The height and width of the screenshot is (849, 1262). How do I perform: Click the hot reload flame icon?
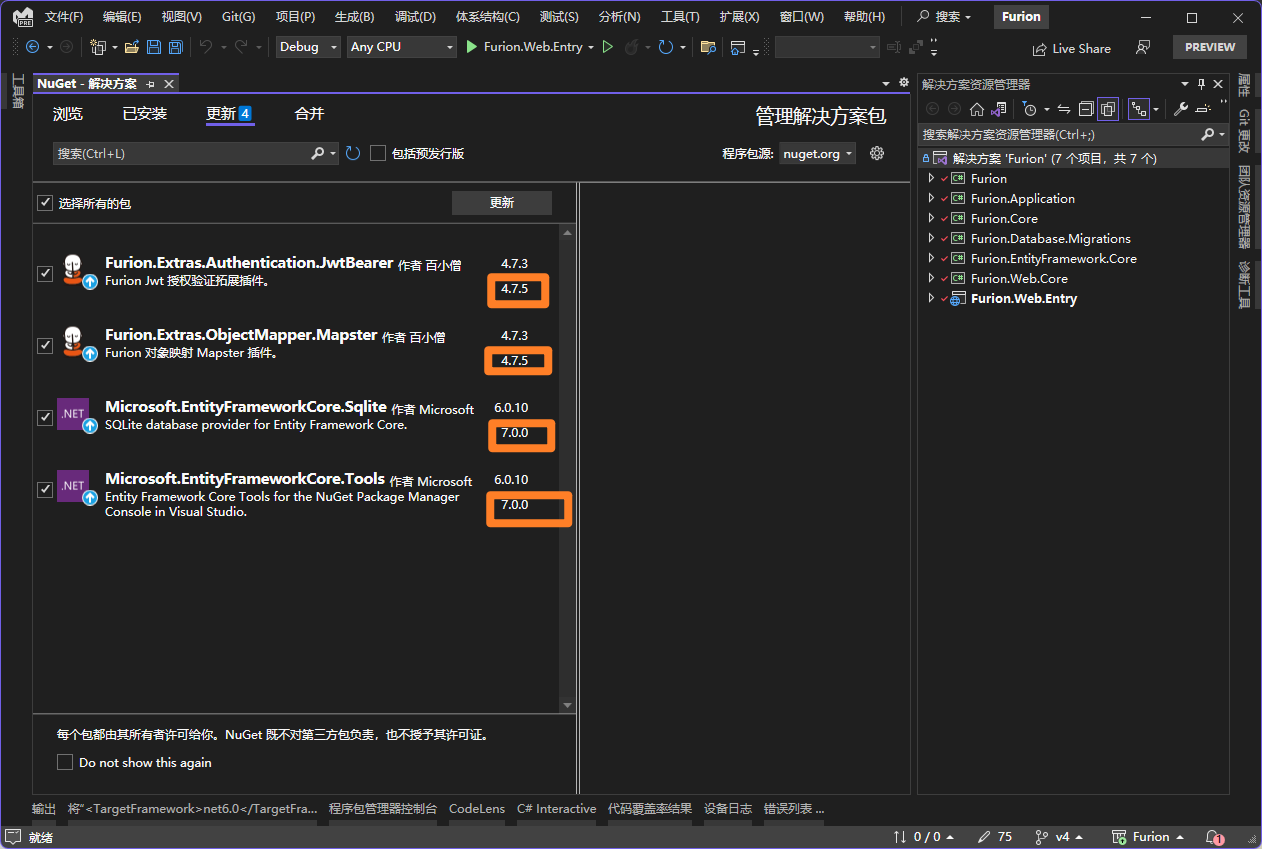pos(631,47)
